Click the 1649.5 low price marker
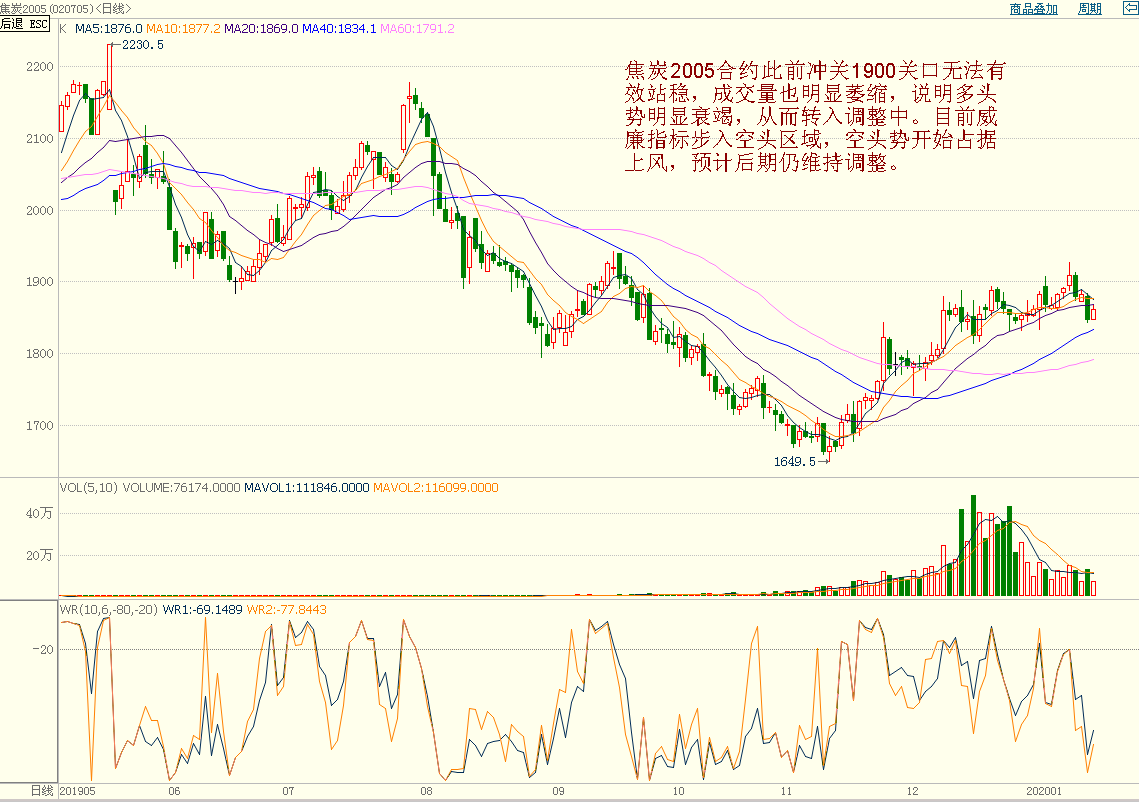 click(x=795, y=462)
